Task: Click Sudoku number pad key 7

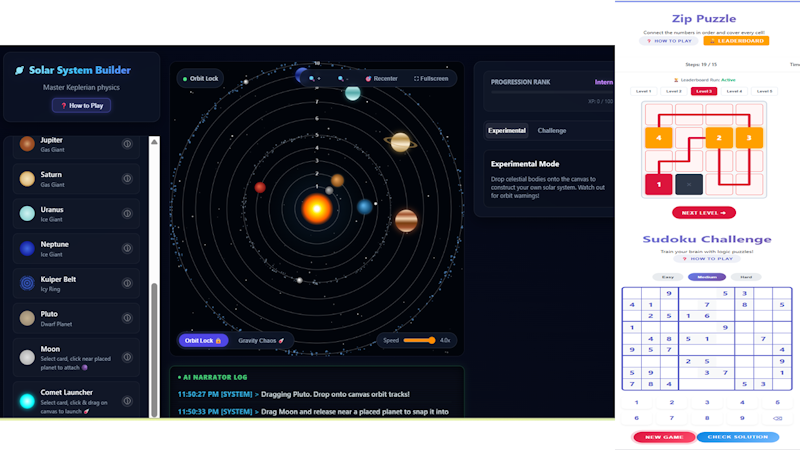Action: pos(671,418)
